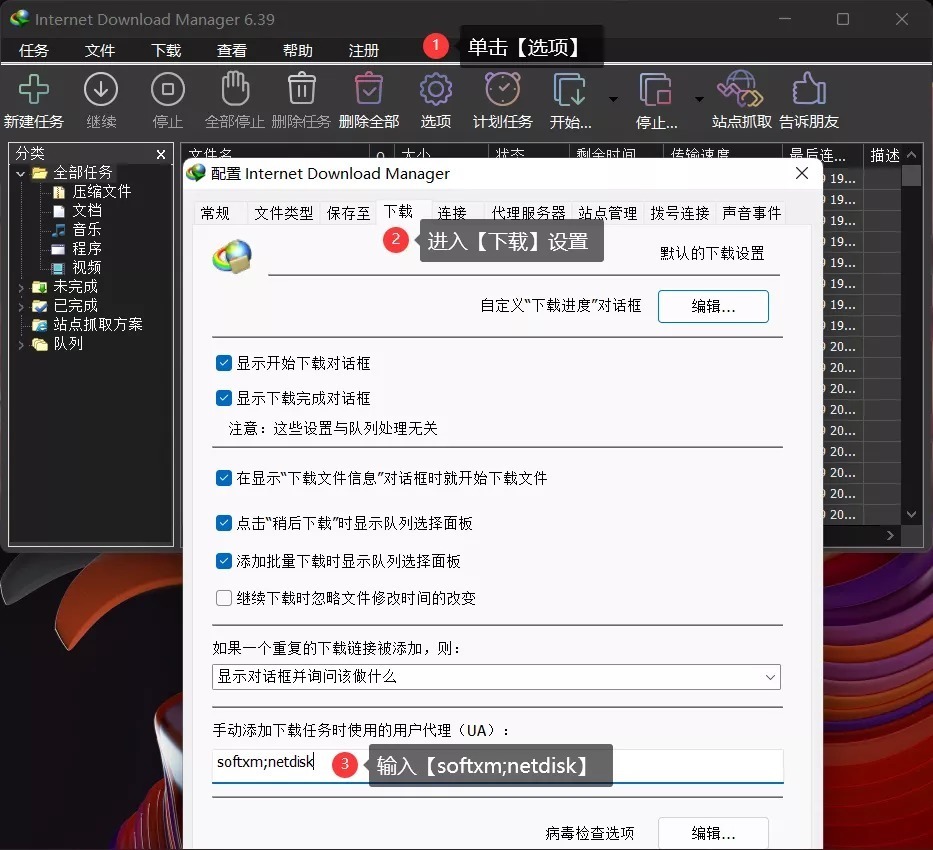Click 编辑 button for 自定义下载进度对话框

click(712, 307)
